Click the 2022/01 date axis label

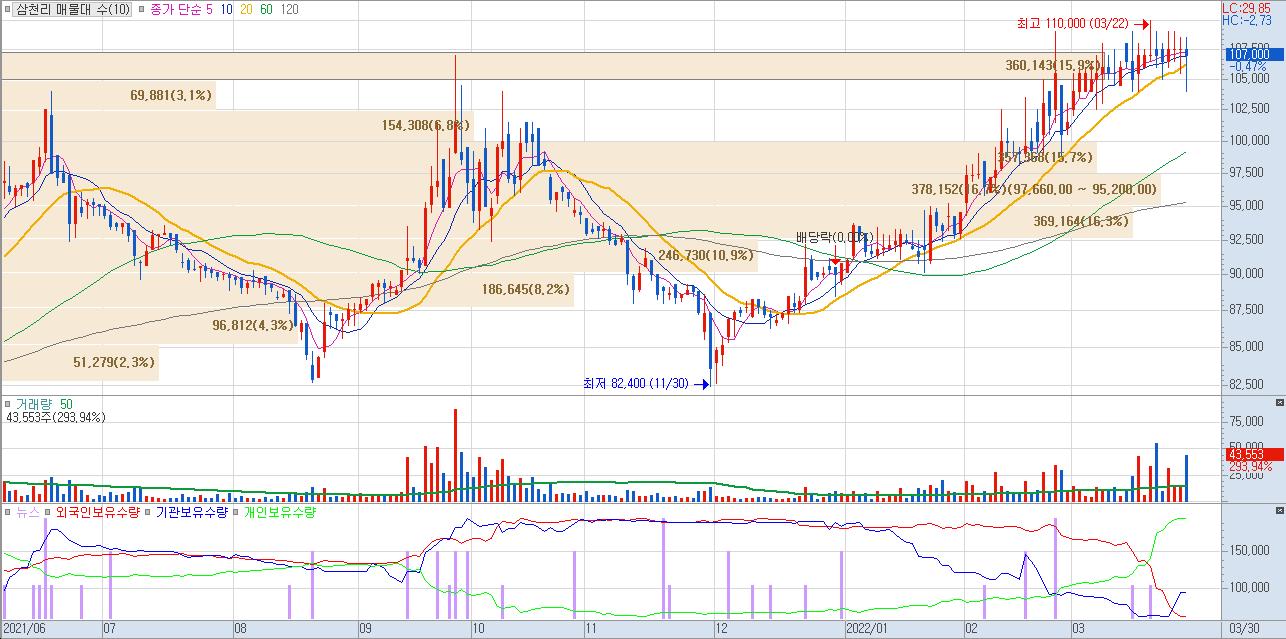coord(867,629)
